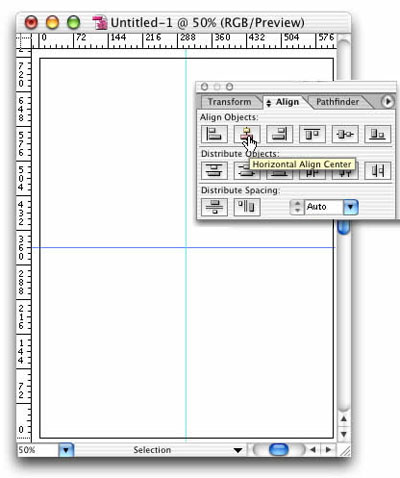
Task: Select the Align tab
Action: point(287,102)
